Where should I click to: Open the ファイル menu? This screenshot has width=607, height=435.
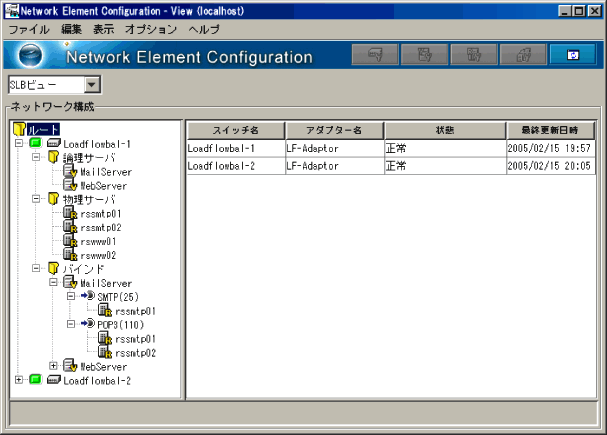coord(28,30)
